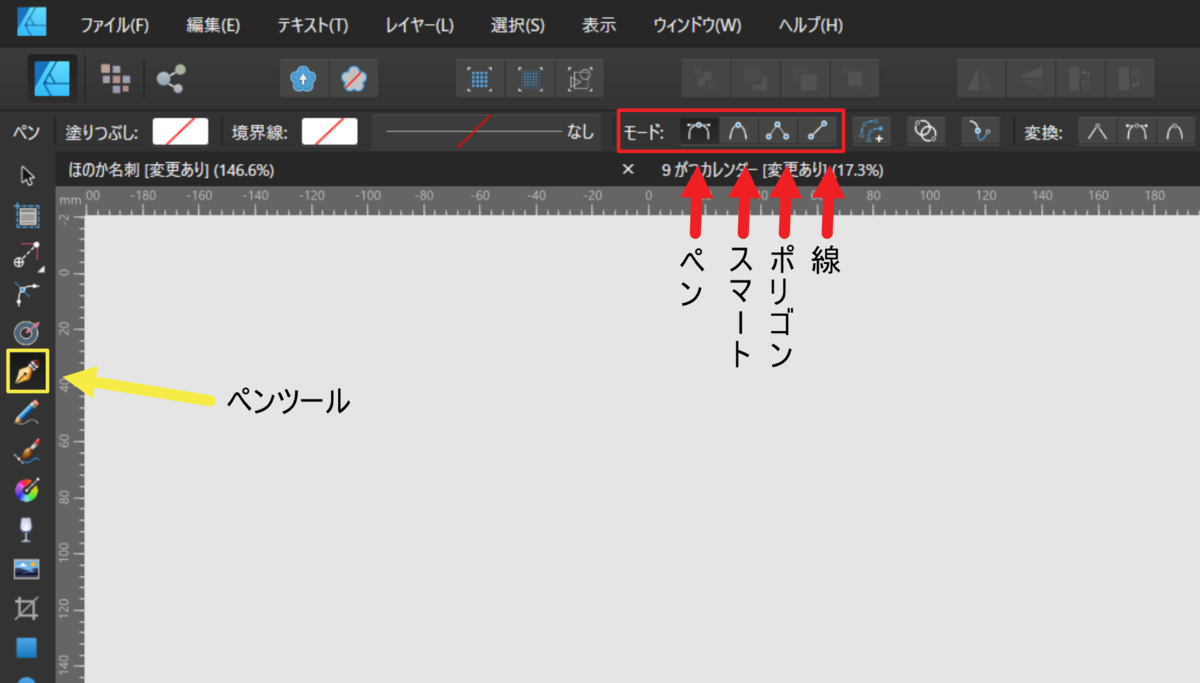This screenshot has width=1200, height=683.
Task: Select the ポリゴン (Polygon) mode icon
Action: (x=777, y=130)
